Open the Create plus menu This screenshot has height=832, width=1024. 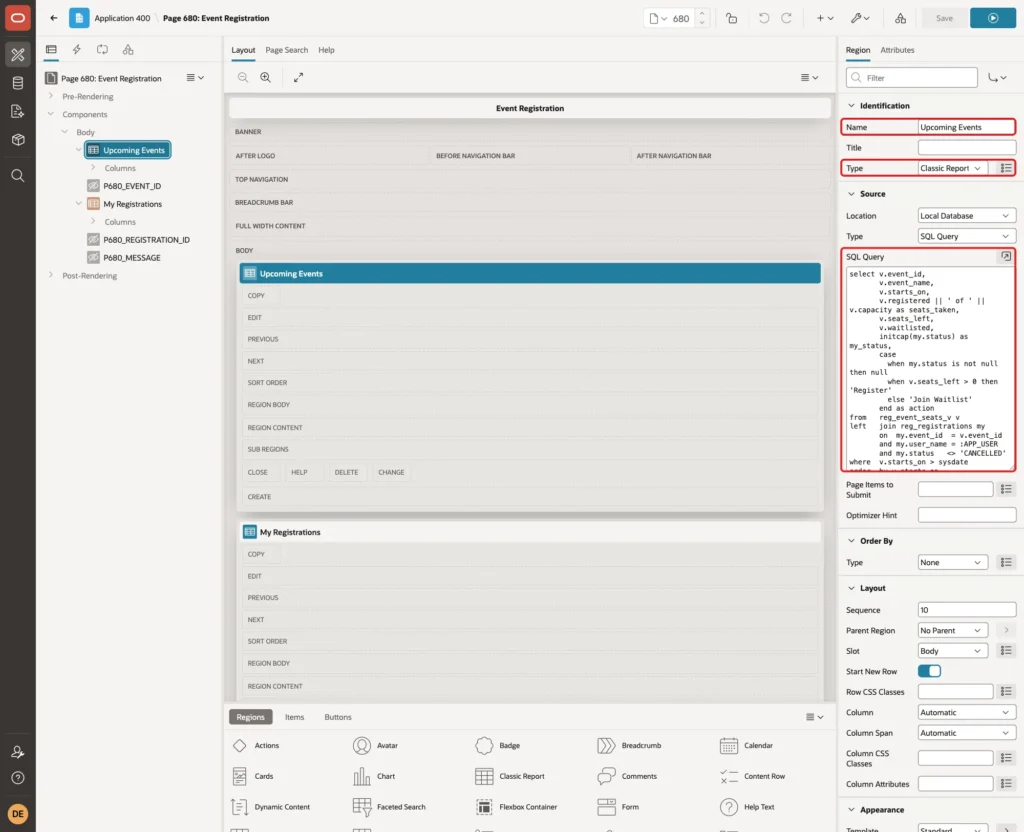coord(825,18)
